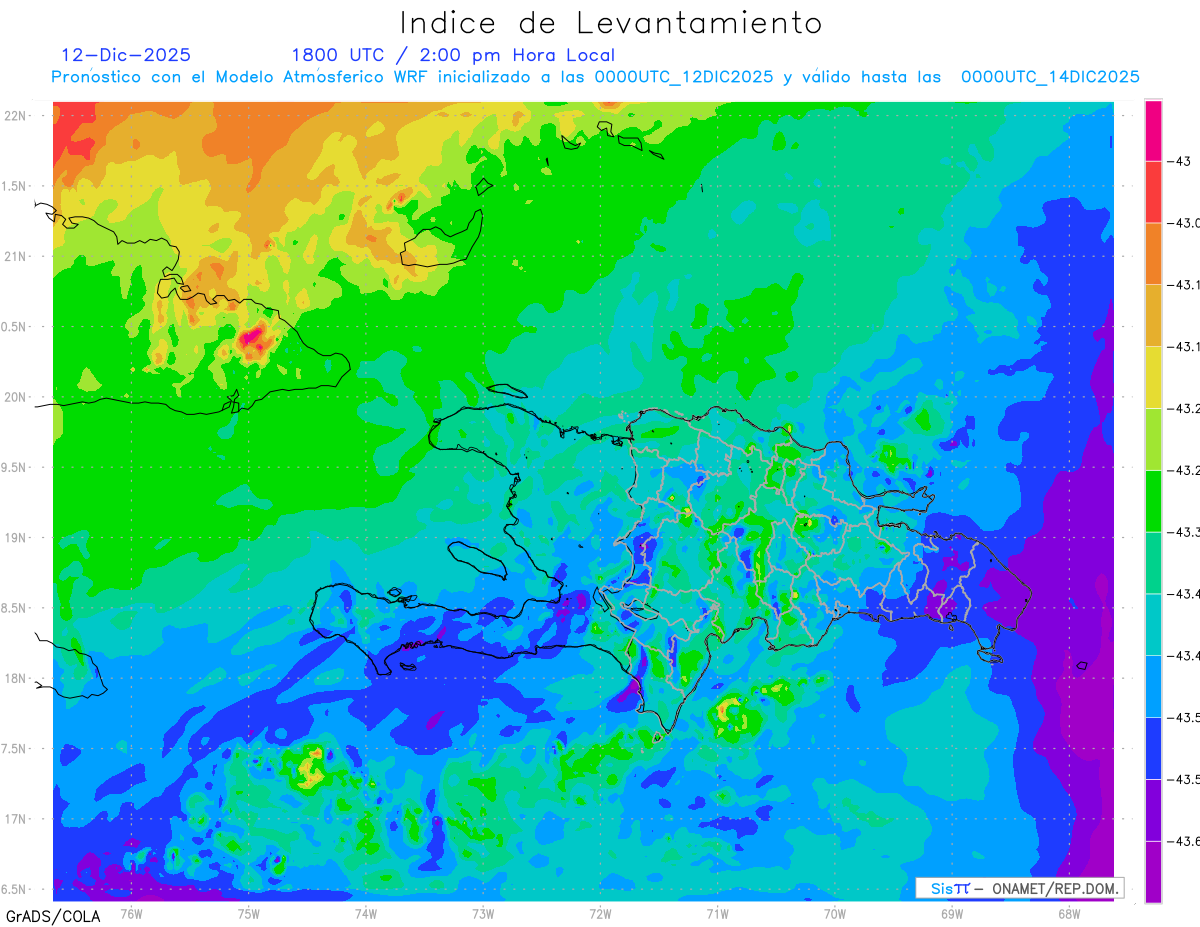
Task: Select the turquoise legend color band
Action: (x=1153, y=624)
